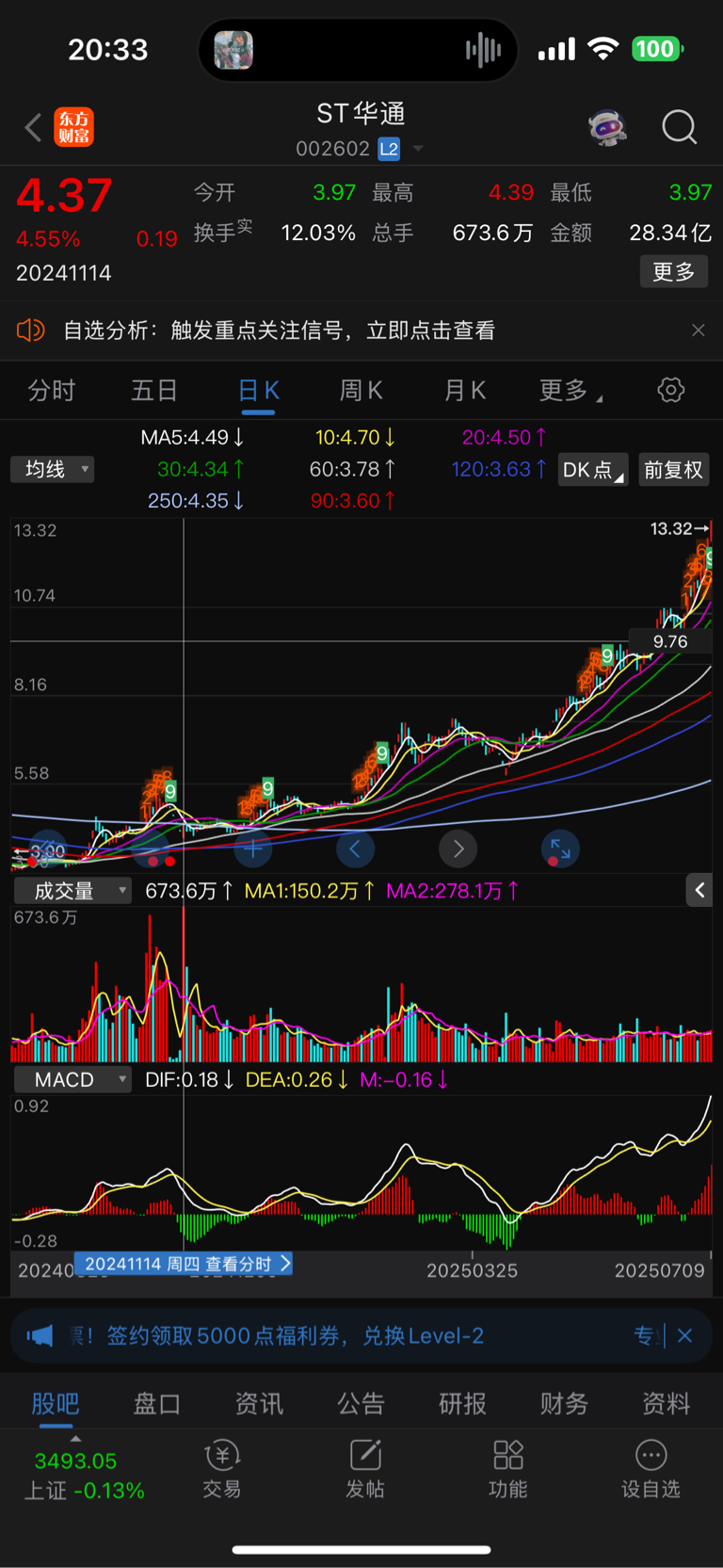Open the L2 level badge
The image size is (723, 1568).
point(389,149)
